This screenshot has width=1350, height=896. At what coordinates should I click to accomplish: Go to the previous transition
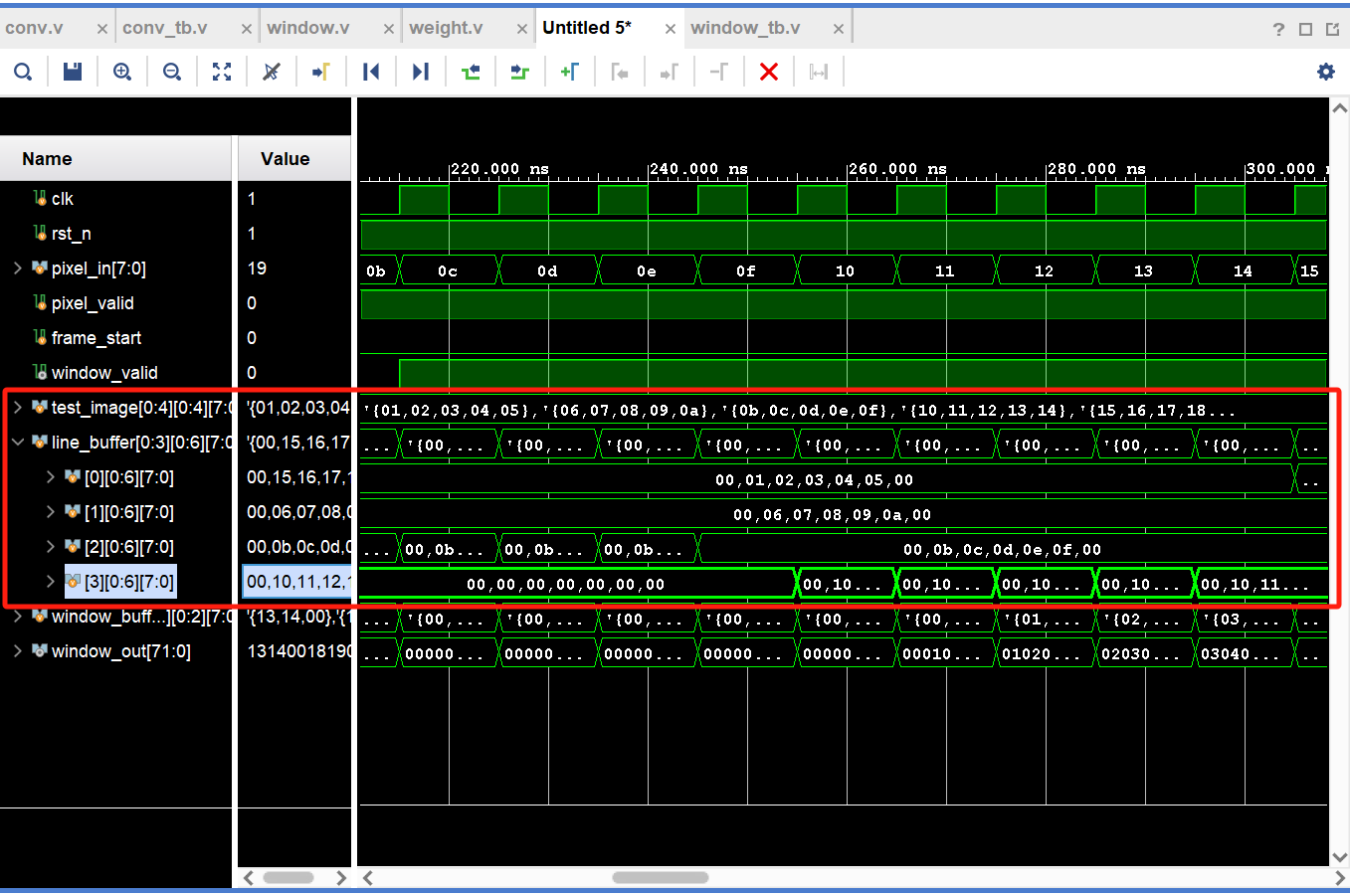tap(471, 72)
